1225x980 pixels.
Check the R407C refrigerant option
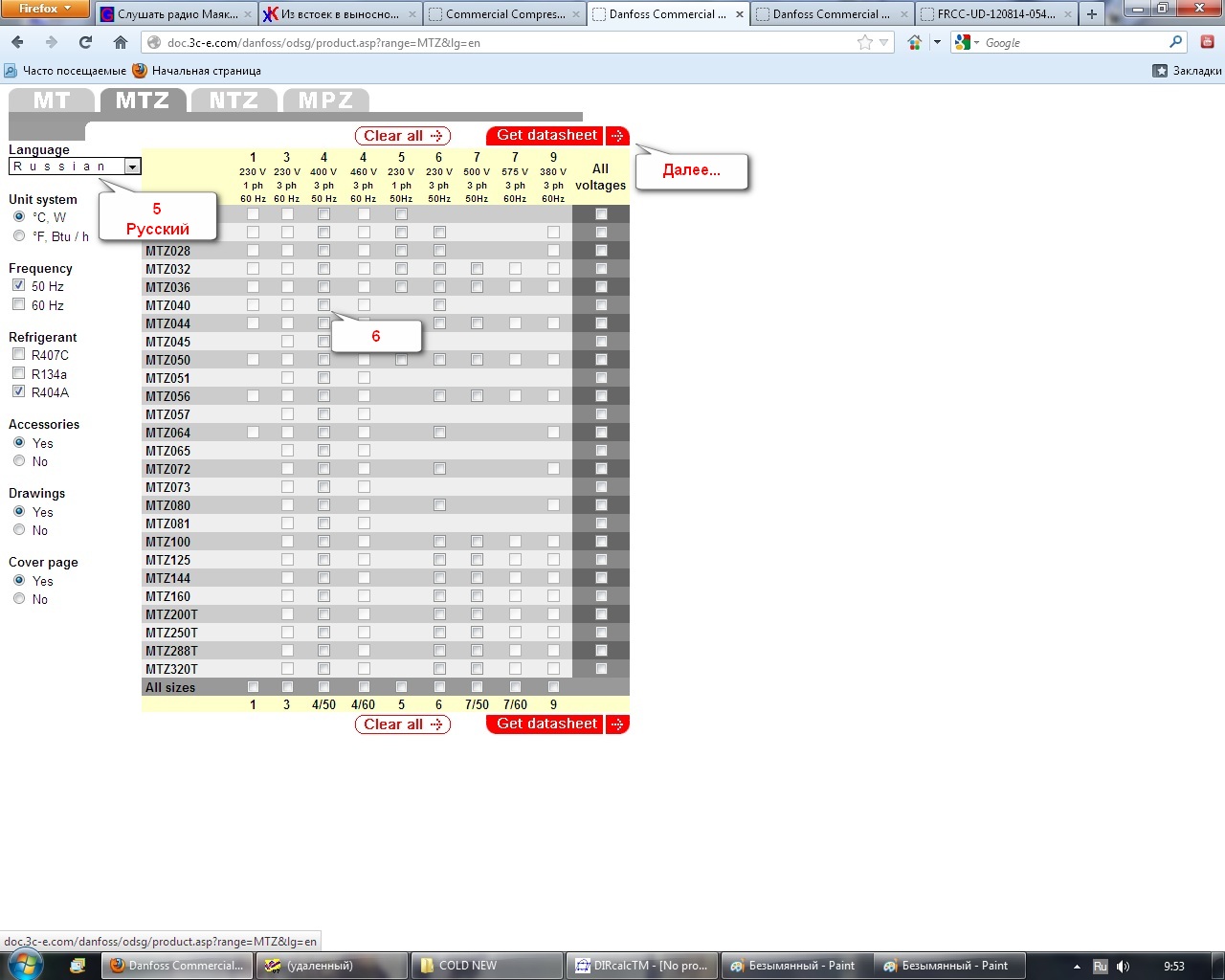pyautogui.click(x=18, y=354)
